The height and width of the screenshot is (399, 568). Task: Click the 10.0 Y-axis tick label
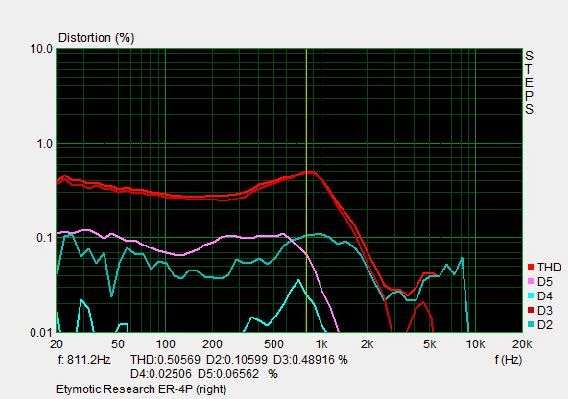[41, 49]
